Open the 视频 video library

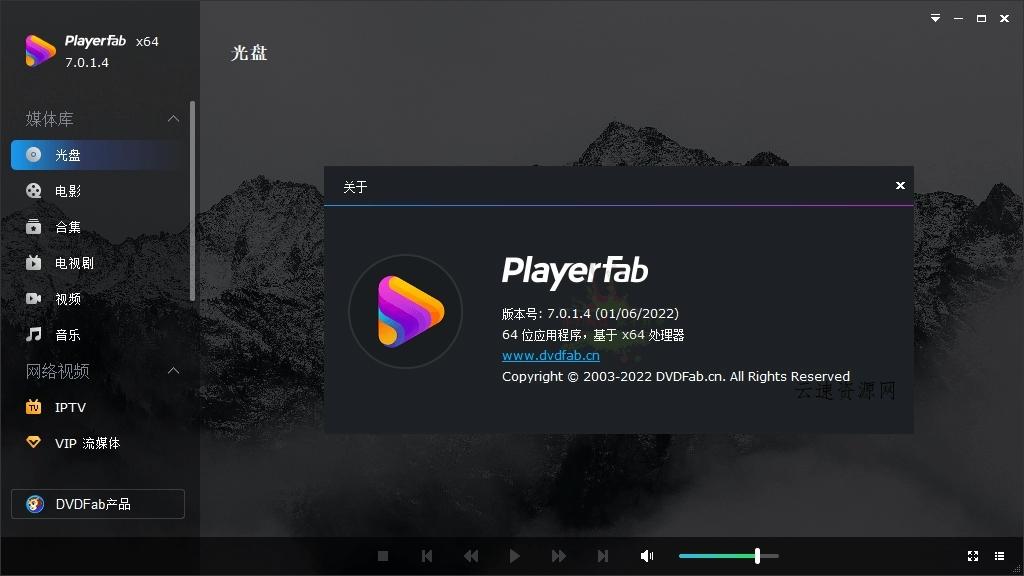click(67, 299)
